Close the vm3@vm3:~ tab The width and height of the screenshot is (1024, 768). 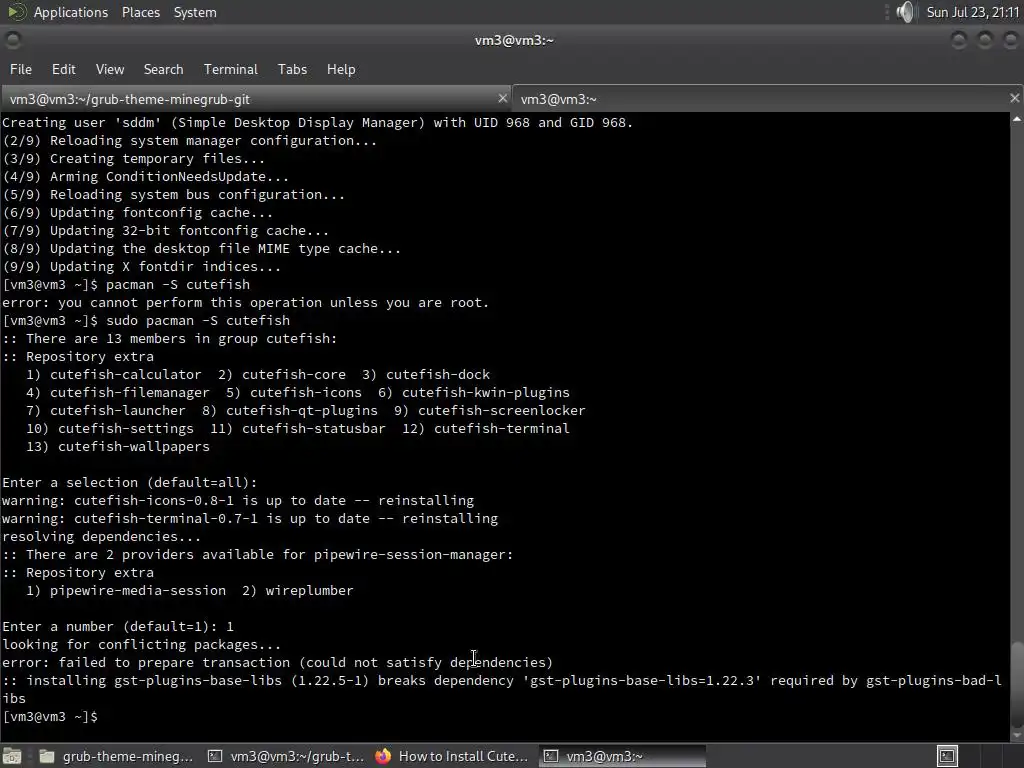pos(1014,98)
